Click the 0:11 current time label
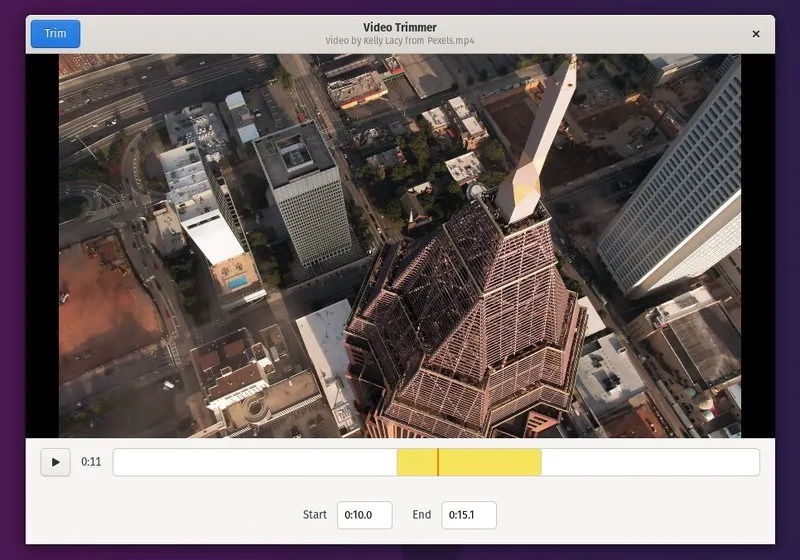This screenshot has height=560, width=800. click(x=91, y=462)
